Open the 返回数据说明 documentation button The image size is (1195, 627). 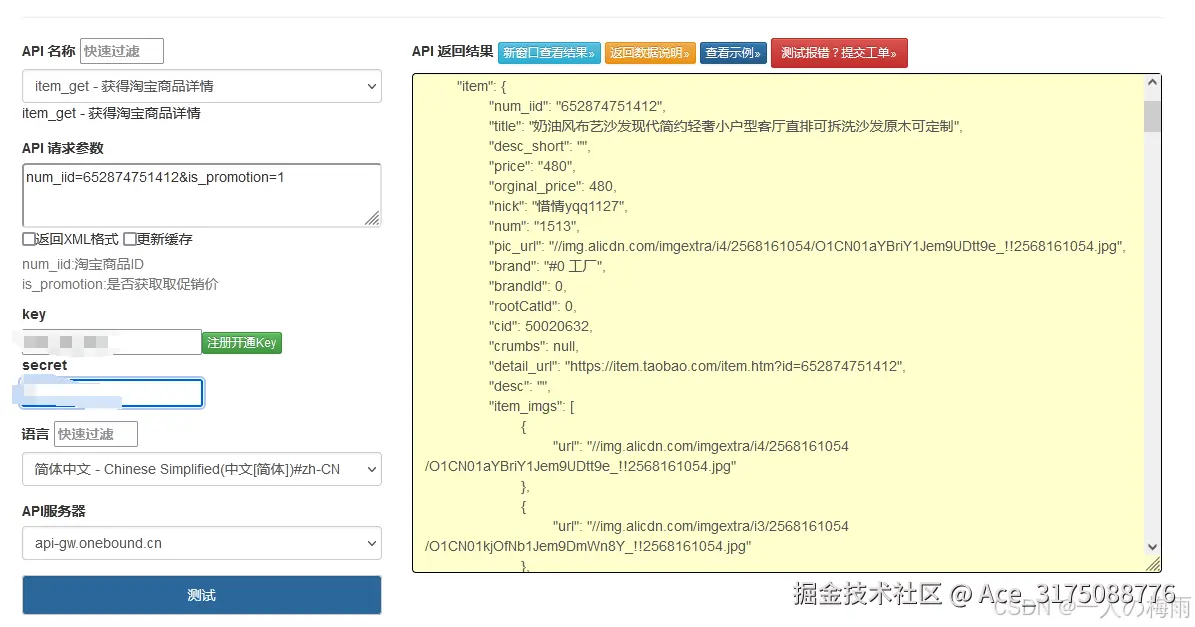click(x=650, y=52)
